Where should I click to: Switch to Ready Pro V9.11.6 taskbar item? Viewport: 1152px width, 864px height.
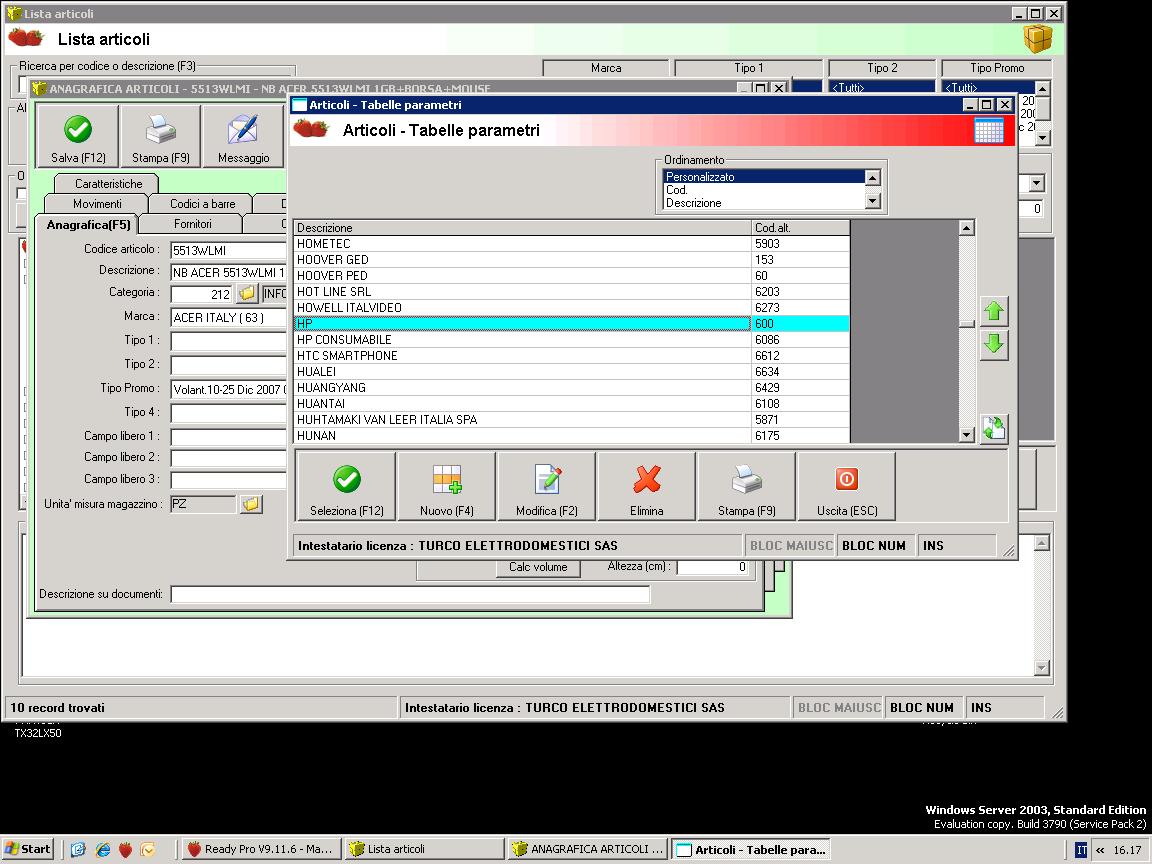pos(262,849)
